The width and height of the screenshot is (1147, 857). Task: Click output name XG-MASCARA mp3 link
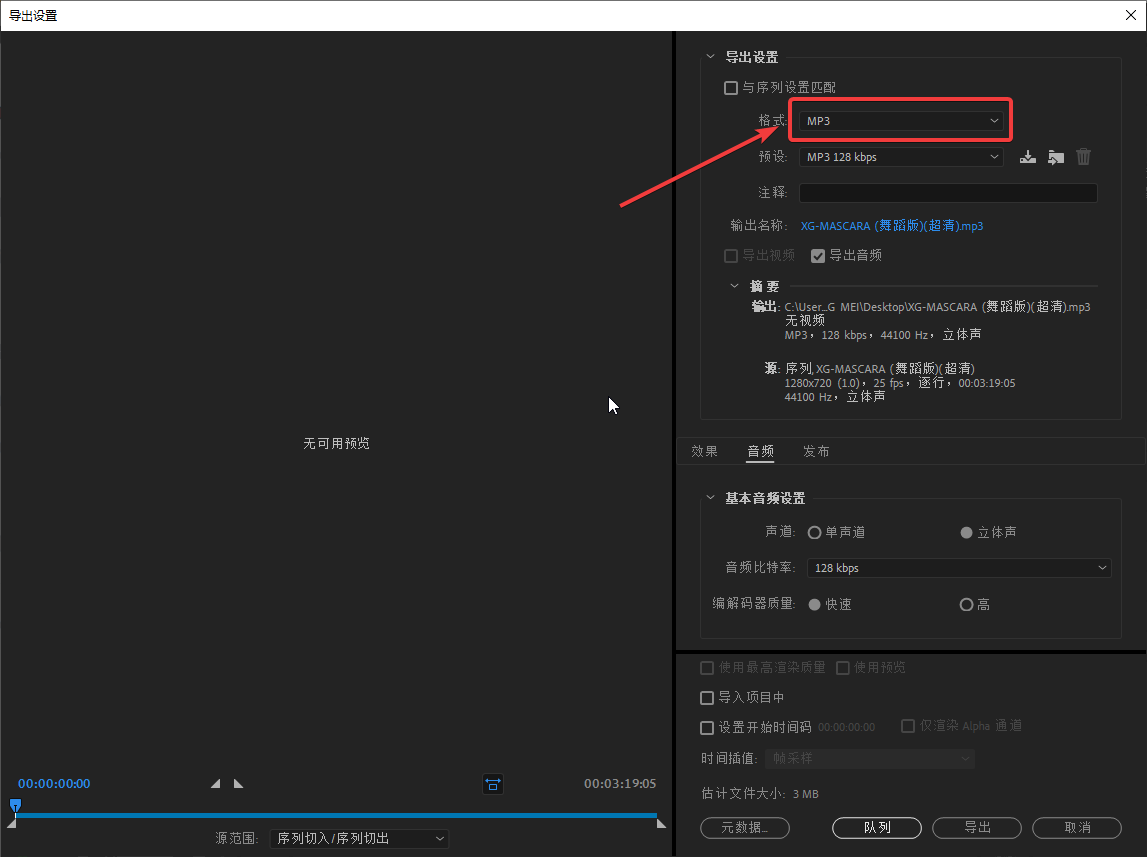click(x=892, y=225)
